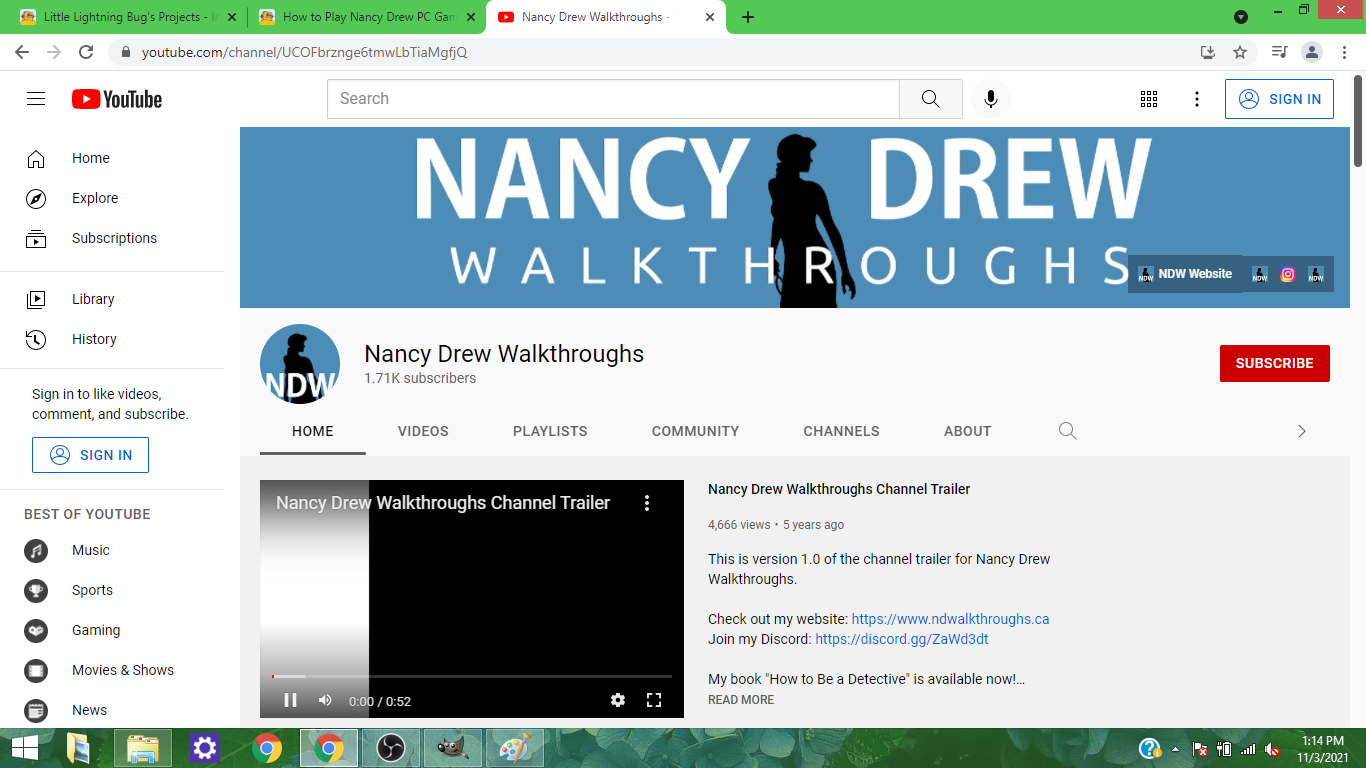Select the channel Home tab

[x=313, y=431]
